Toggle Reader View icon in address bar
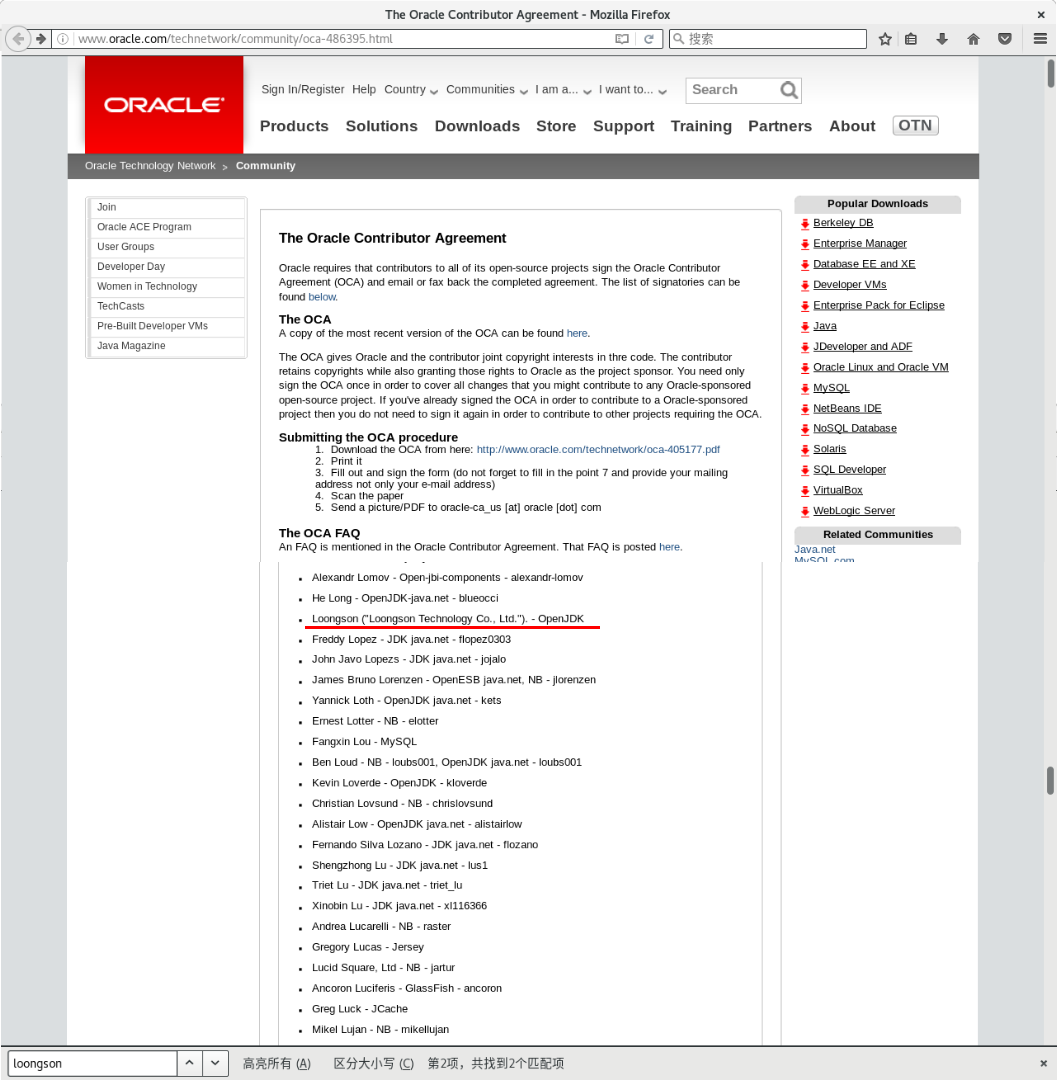1058x1080 pixels. click(622, 39)
